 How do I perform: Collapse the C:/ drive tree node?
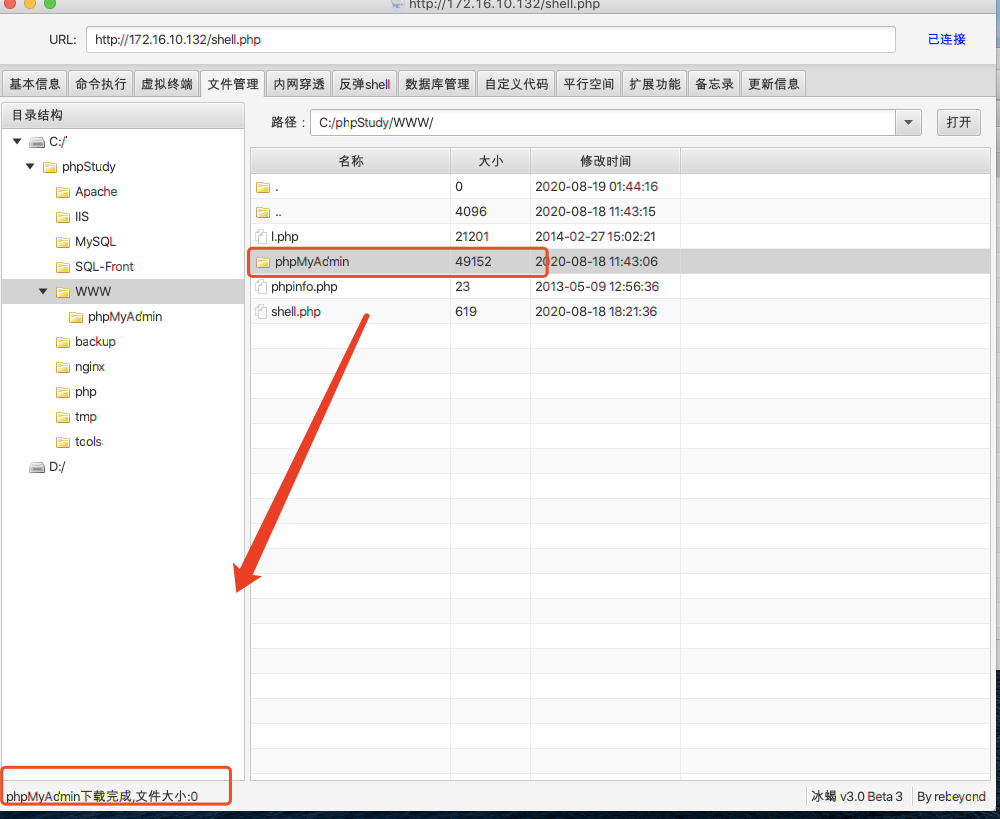point(17,142)
